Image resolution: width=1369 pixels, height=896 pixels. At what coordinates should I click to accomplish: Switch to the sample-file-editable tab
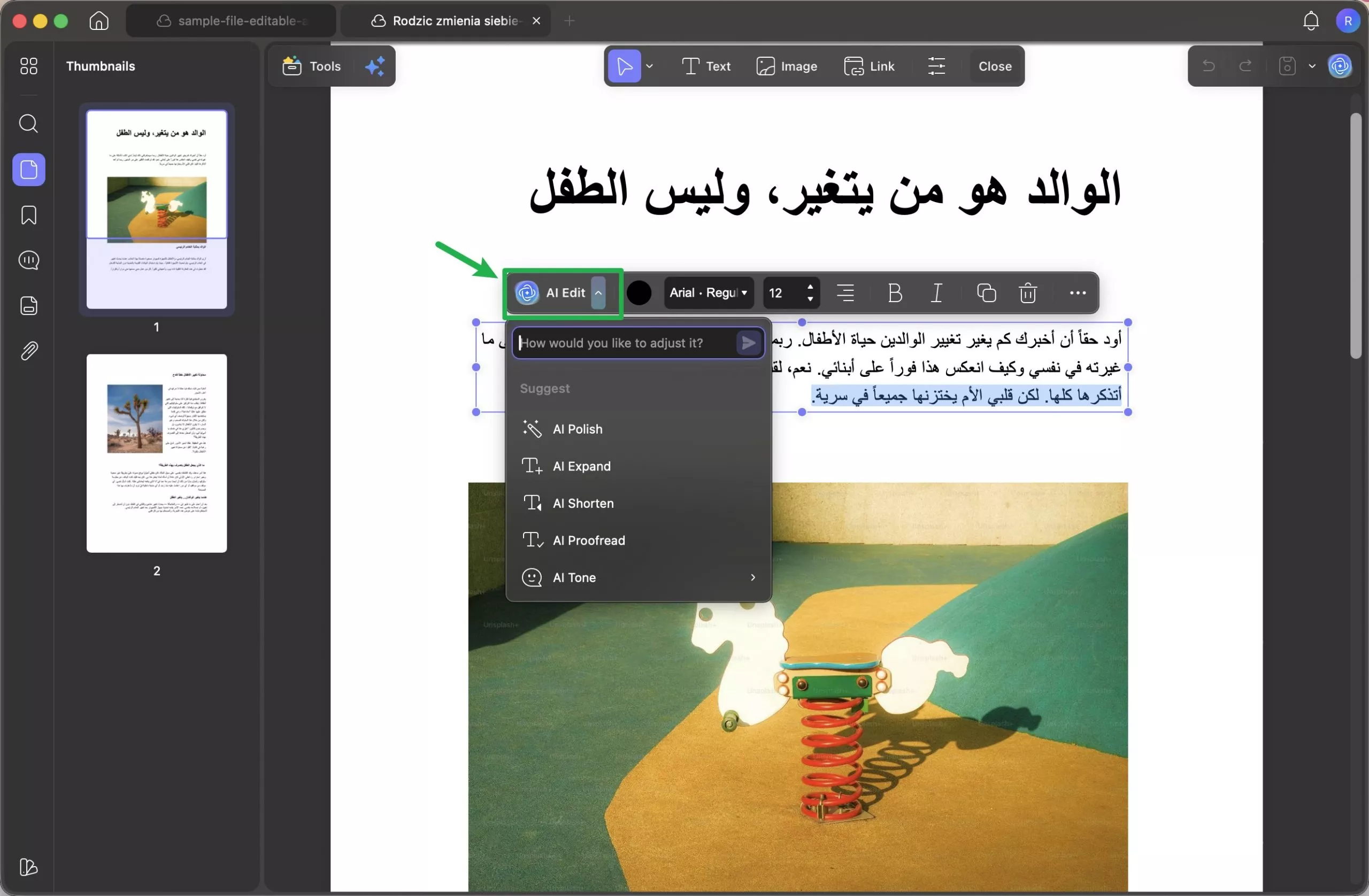tap(231, 21)
